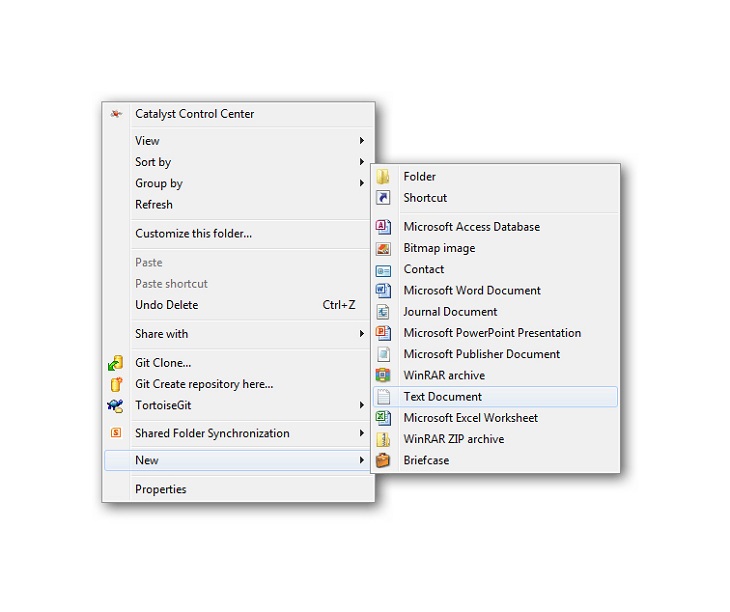Expand the Sort by submenu arrow
Image resolution: width=730 pixels, height=612 pixels.
[x=362, y=162]
